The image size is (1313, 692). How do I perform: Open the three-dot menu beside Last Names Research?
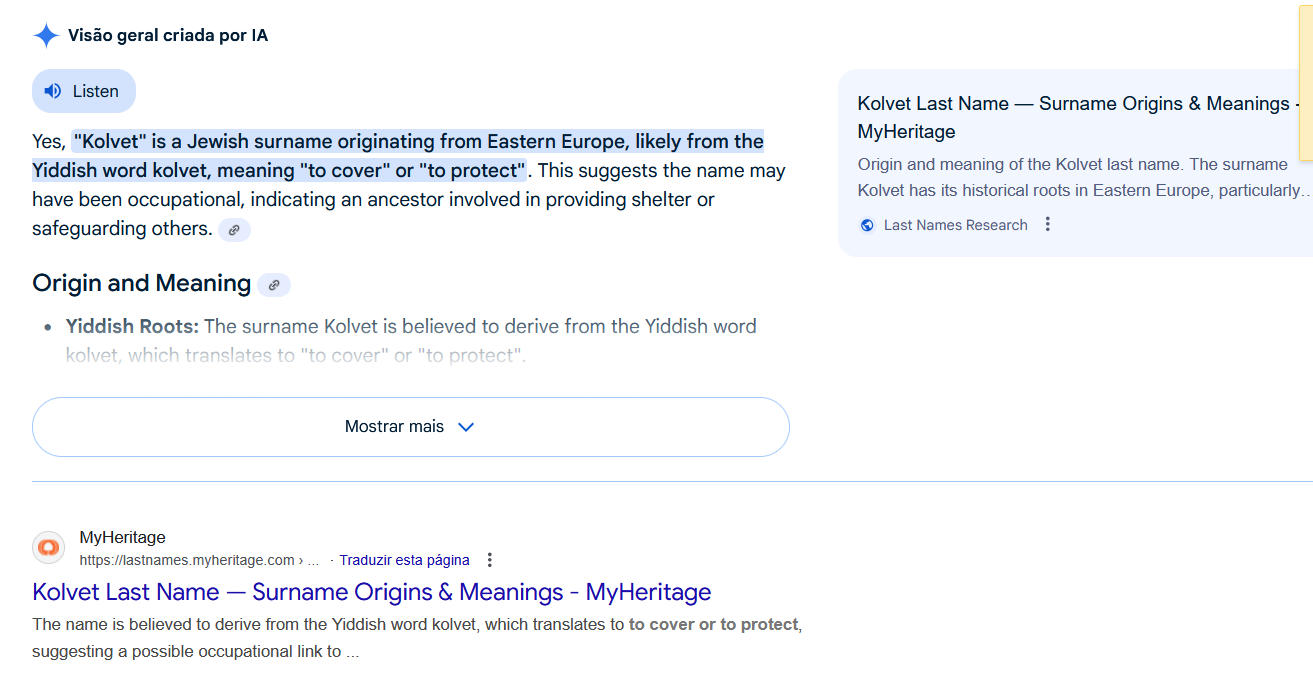click(x=1048, y=224)
